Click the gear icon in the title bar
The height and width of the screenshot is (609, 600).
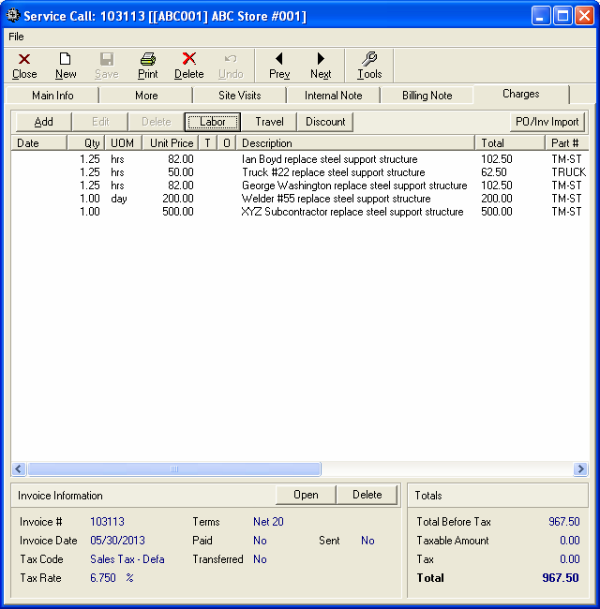pos(12,16)
